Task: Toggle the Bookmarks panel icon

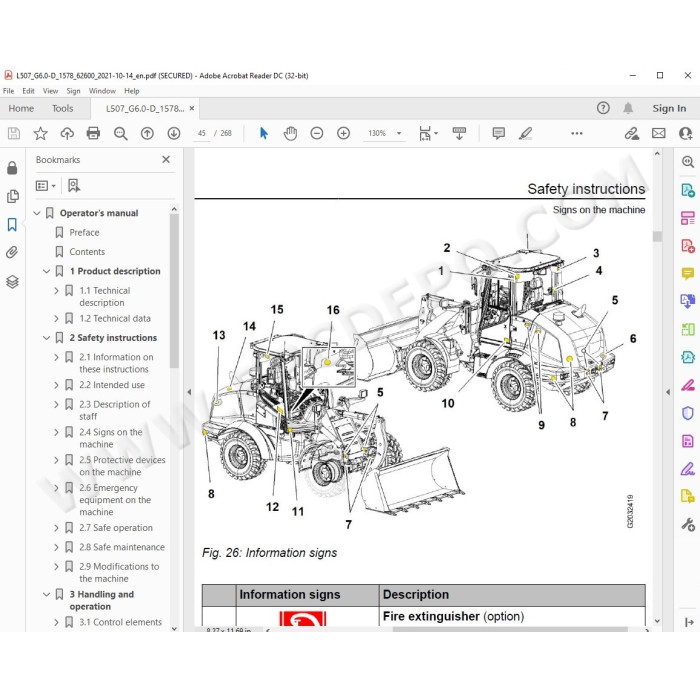Action: pos(12,224)
